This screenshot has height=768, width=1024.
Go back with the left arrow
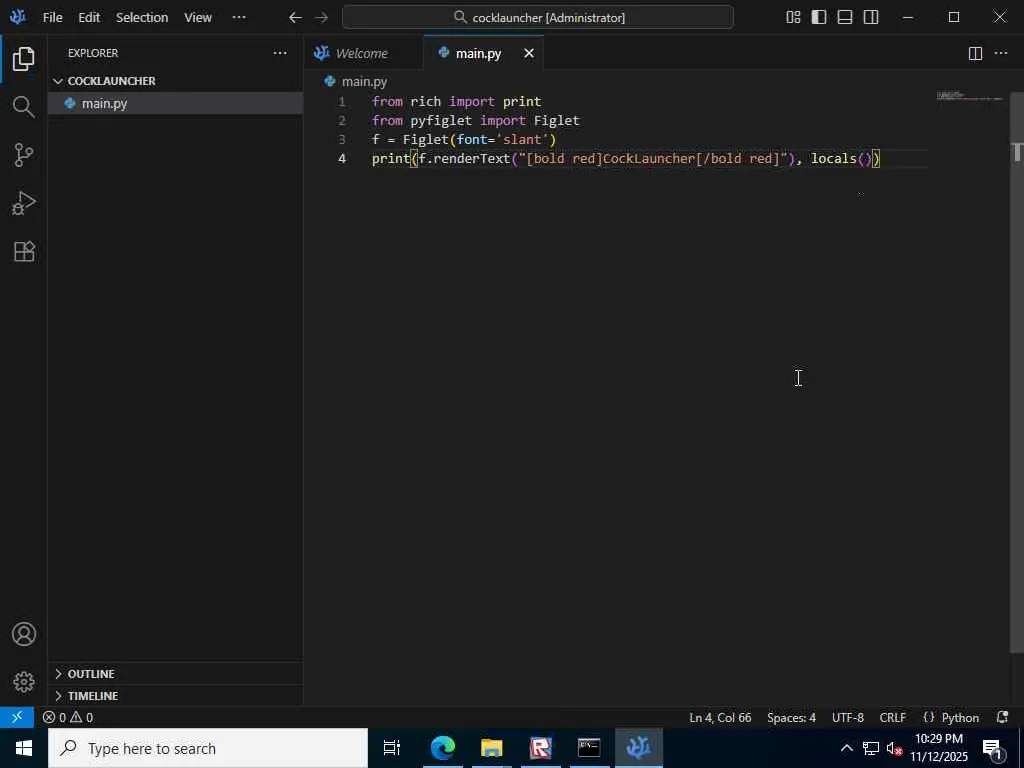pos(295,18)
